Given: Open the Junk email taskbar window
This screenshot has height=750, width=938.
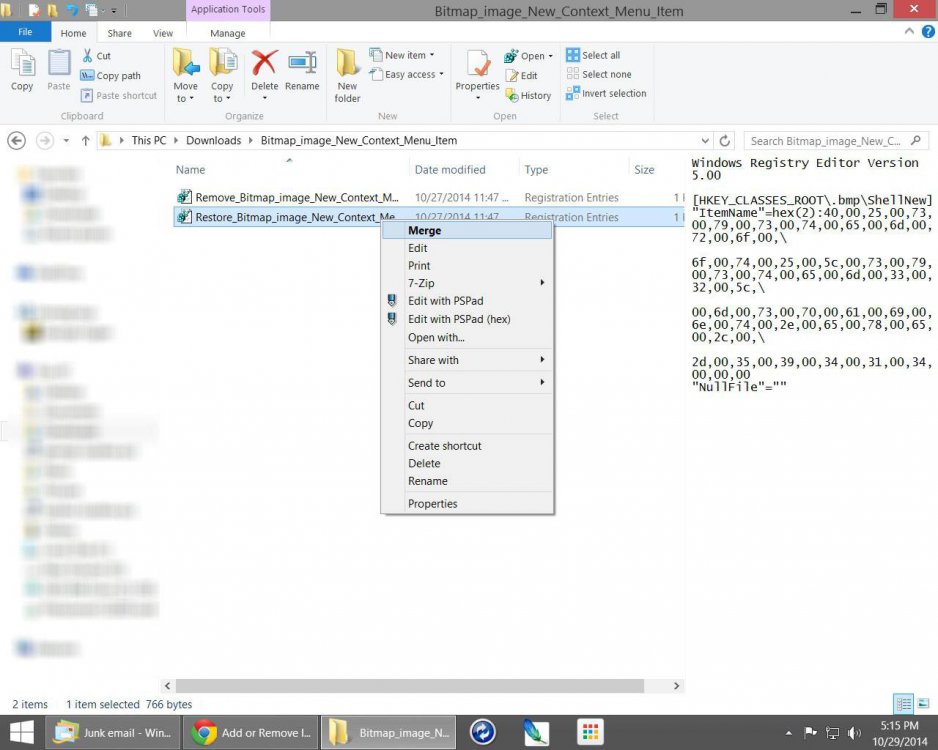Looking at the screenshot, I should coord(112,733).
